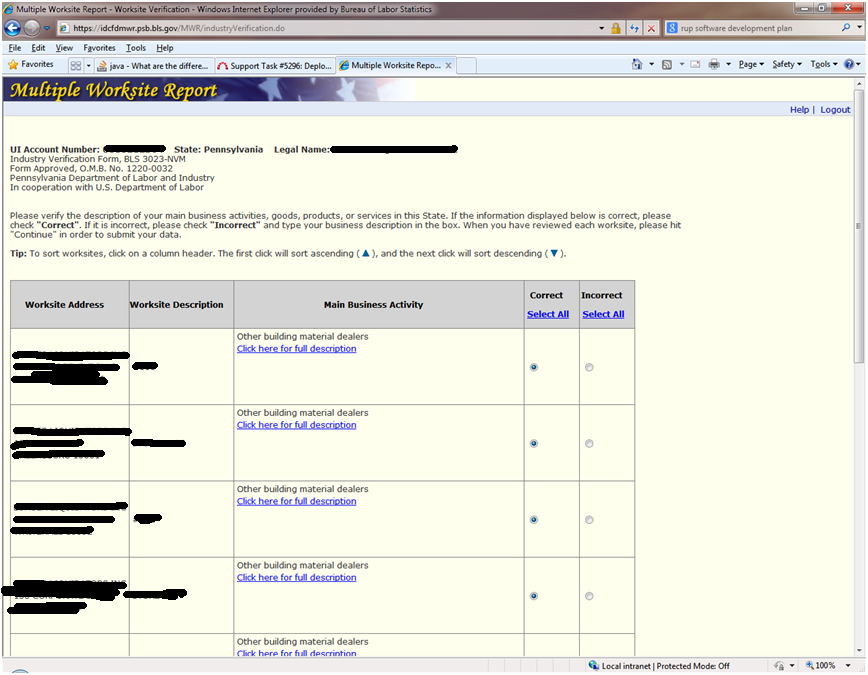Click the security lock icon
The height and width of the screenshot is (675, 868).
(x=616, y=28)
